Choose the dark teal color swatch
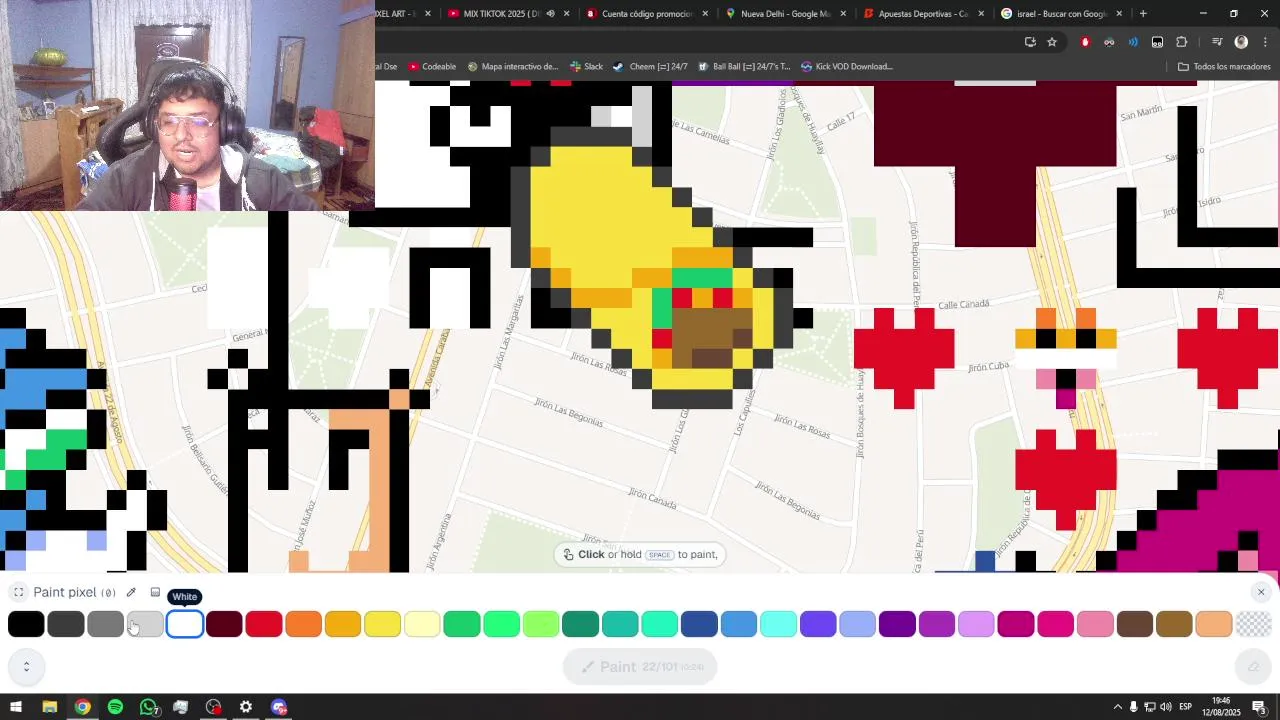The image size is (1280, 720). point(580,624)
